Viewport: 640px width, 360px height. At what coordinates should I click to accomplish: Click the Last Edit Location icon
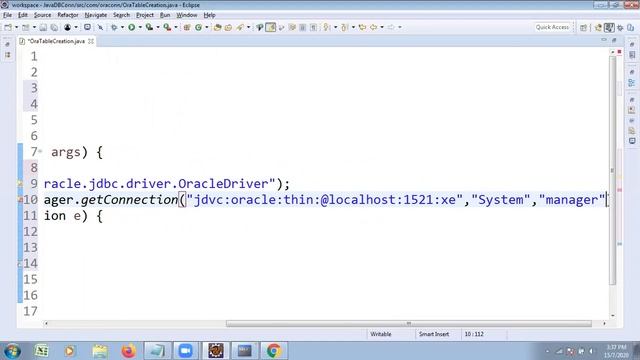click(362, 27)
